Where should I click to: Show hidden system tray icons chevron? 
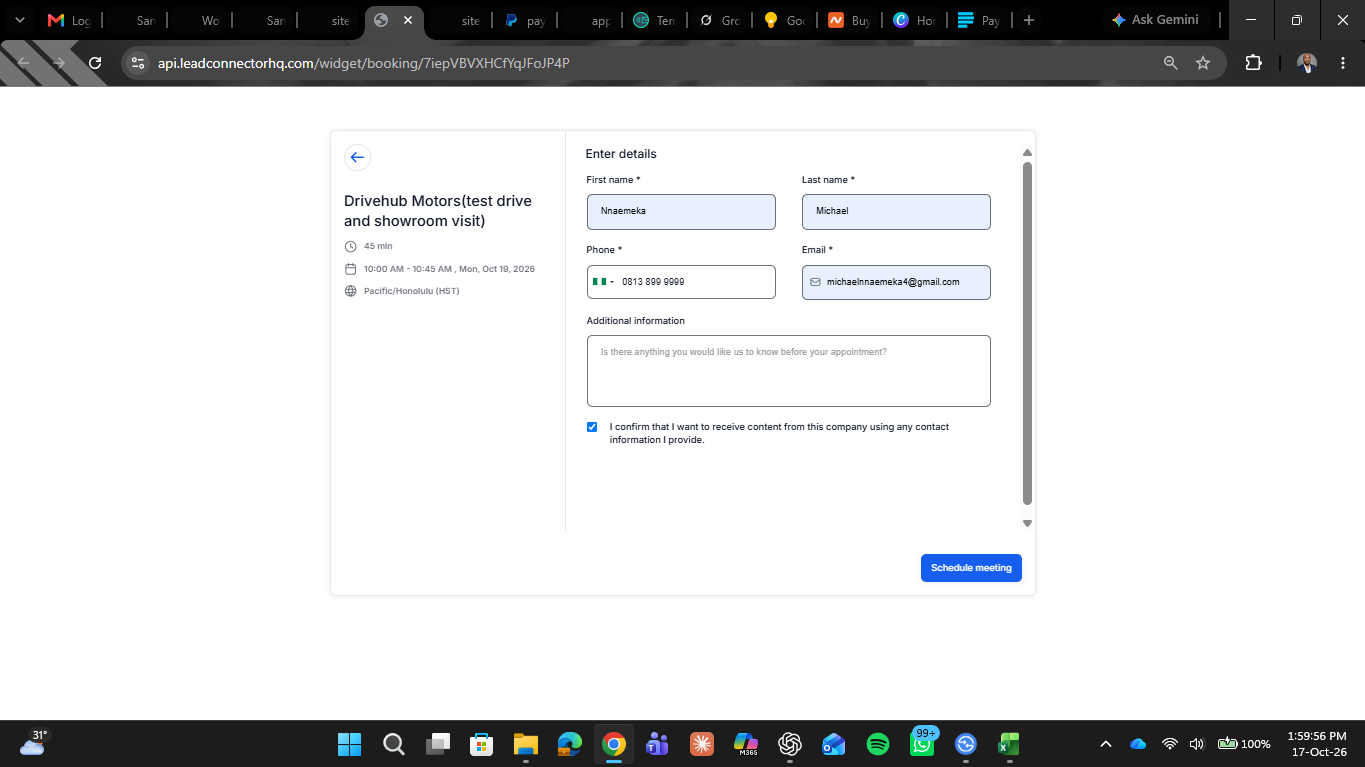pos(1106,744)
